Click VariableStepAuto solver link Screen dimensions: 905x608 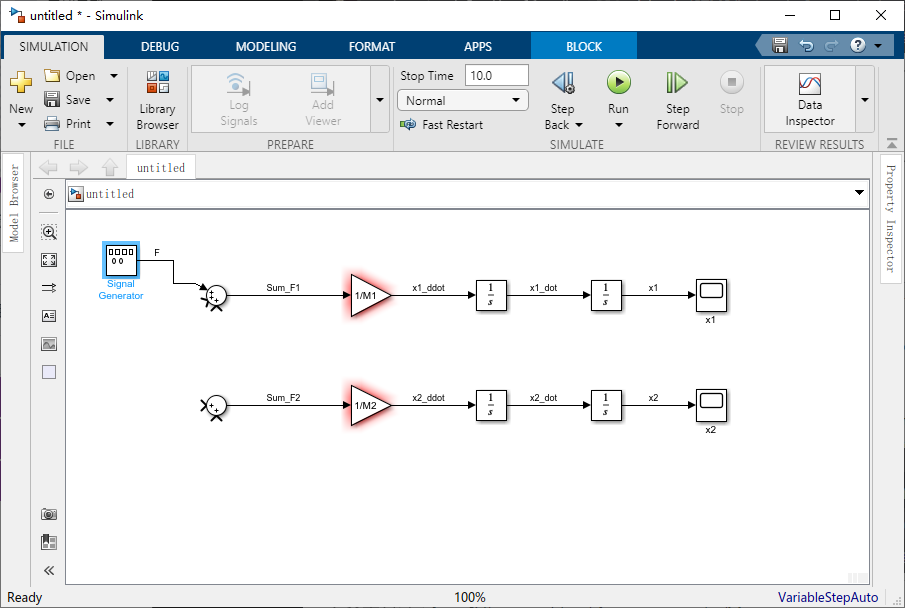coord(828,597)
